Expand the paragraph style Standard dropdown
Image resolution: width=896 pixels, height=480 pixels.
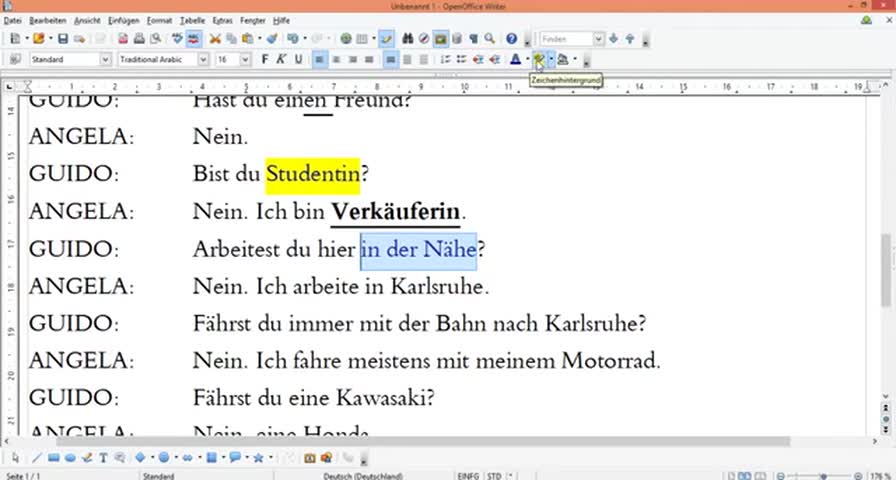(106, 59)
